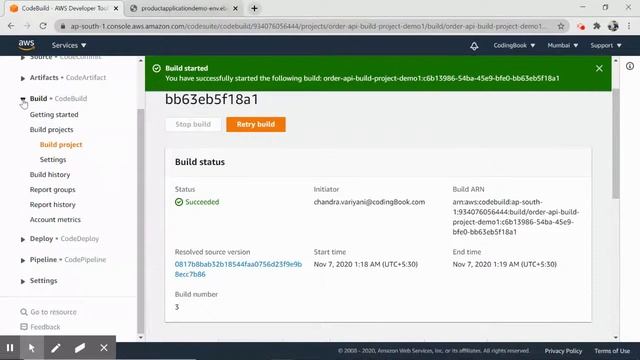Expand the Settings section in sidebar

coord(23,281)
